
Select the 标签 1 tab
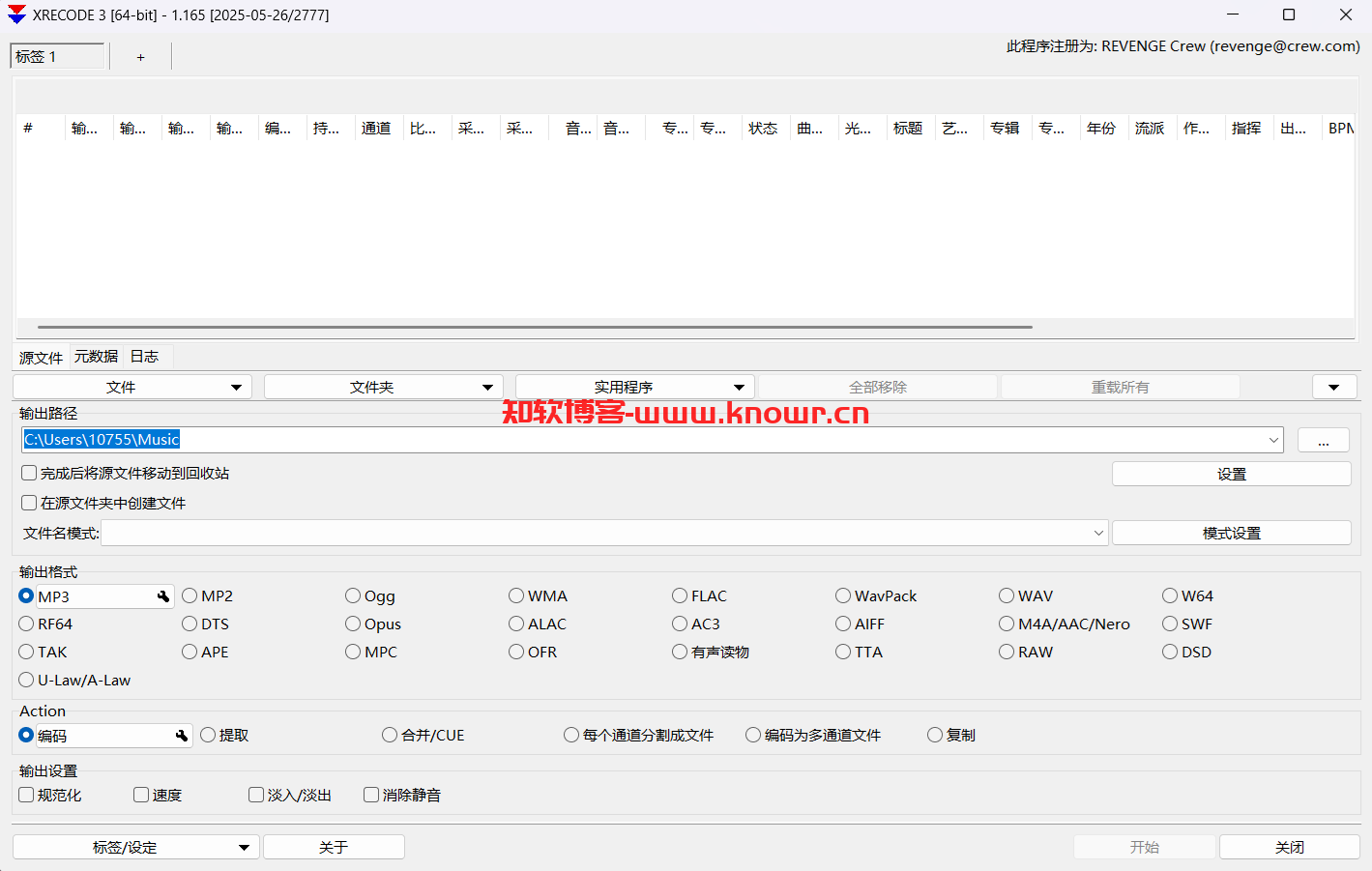click(57, 57)
